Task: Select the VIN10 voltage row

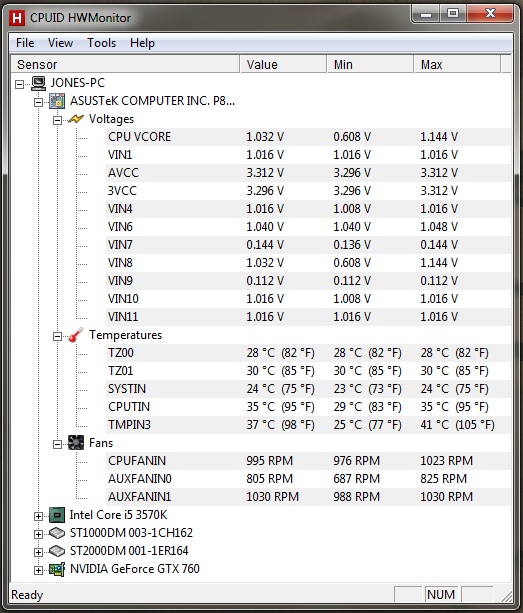Action: pyautogui.click(x=308, y=299)
